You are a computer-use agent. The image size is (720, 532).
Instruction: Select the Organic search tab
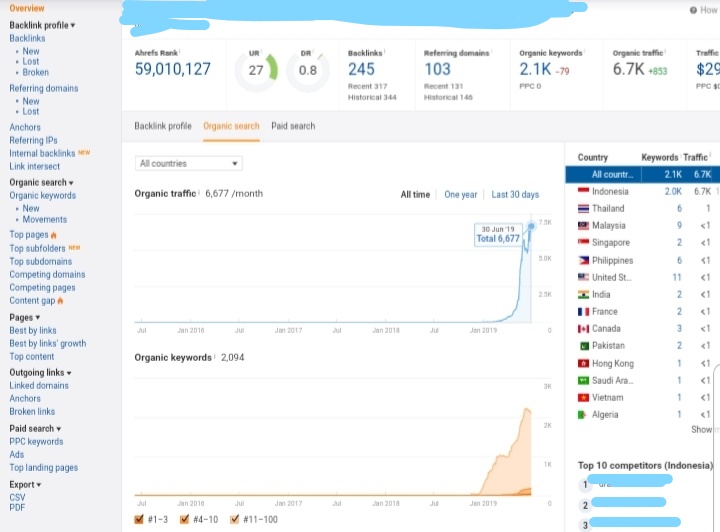click(x=231, y=126)
